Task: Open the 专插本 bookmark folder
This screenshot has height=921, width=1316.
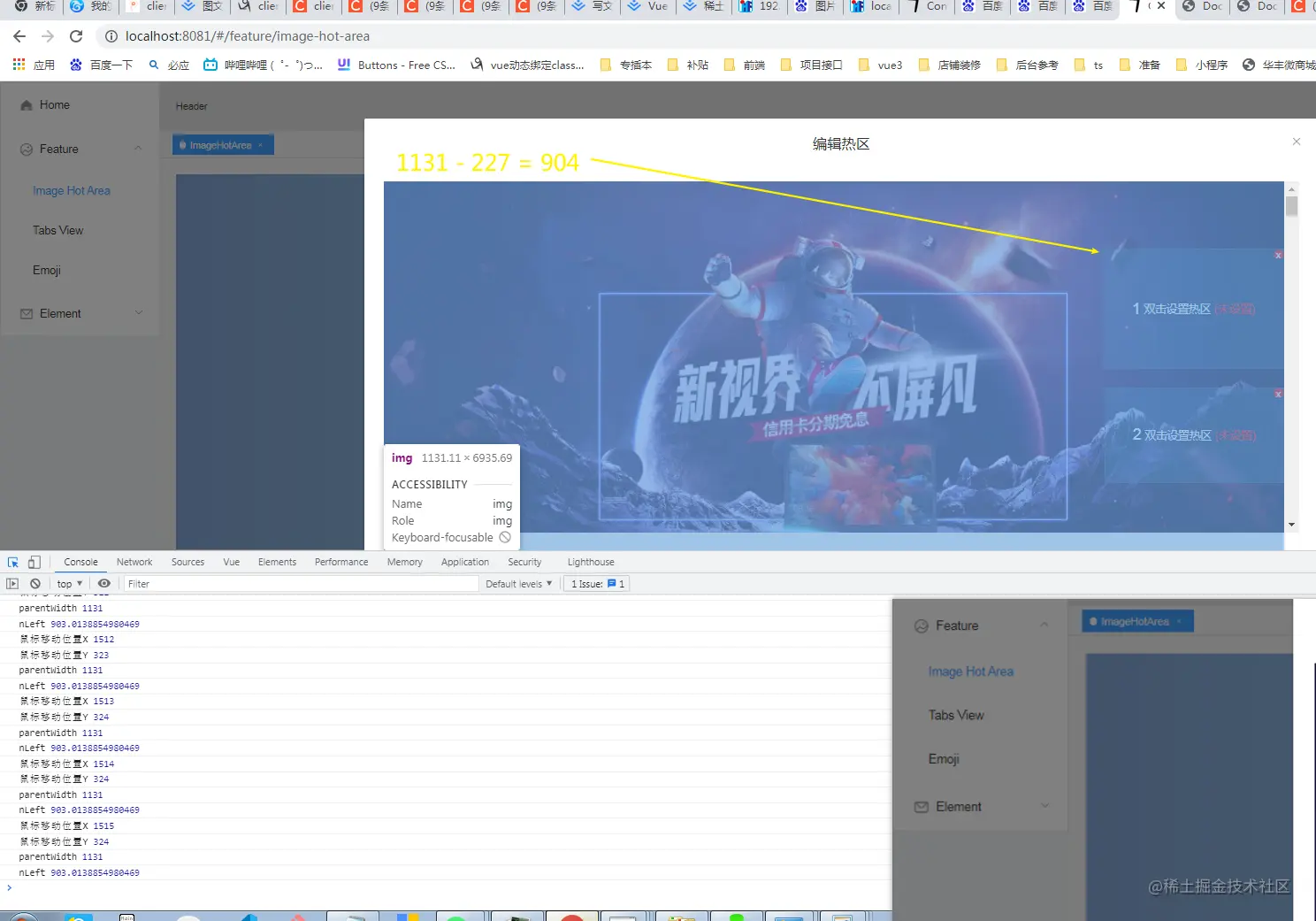Action: [626, 65]
